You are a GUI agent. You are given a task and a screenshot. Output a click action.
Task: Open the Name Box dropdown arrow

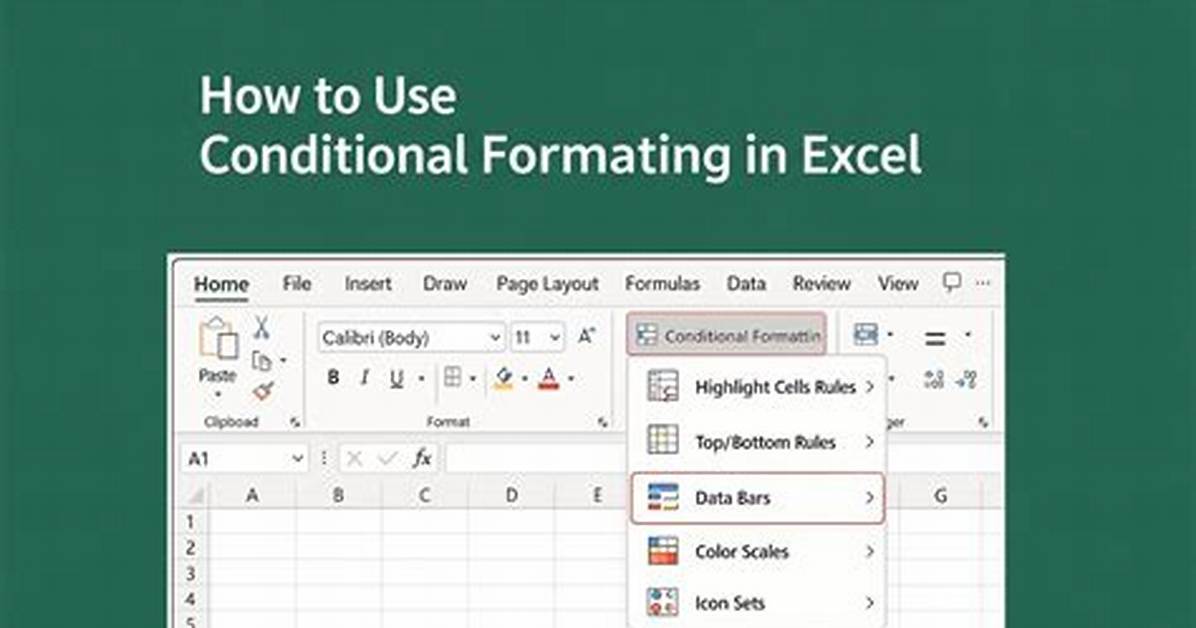[x=297, y=459]
